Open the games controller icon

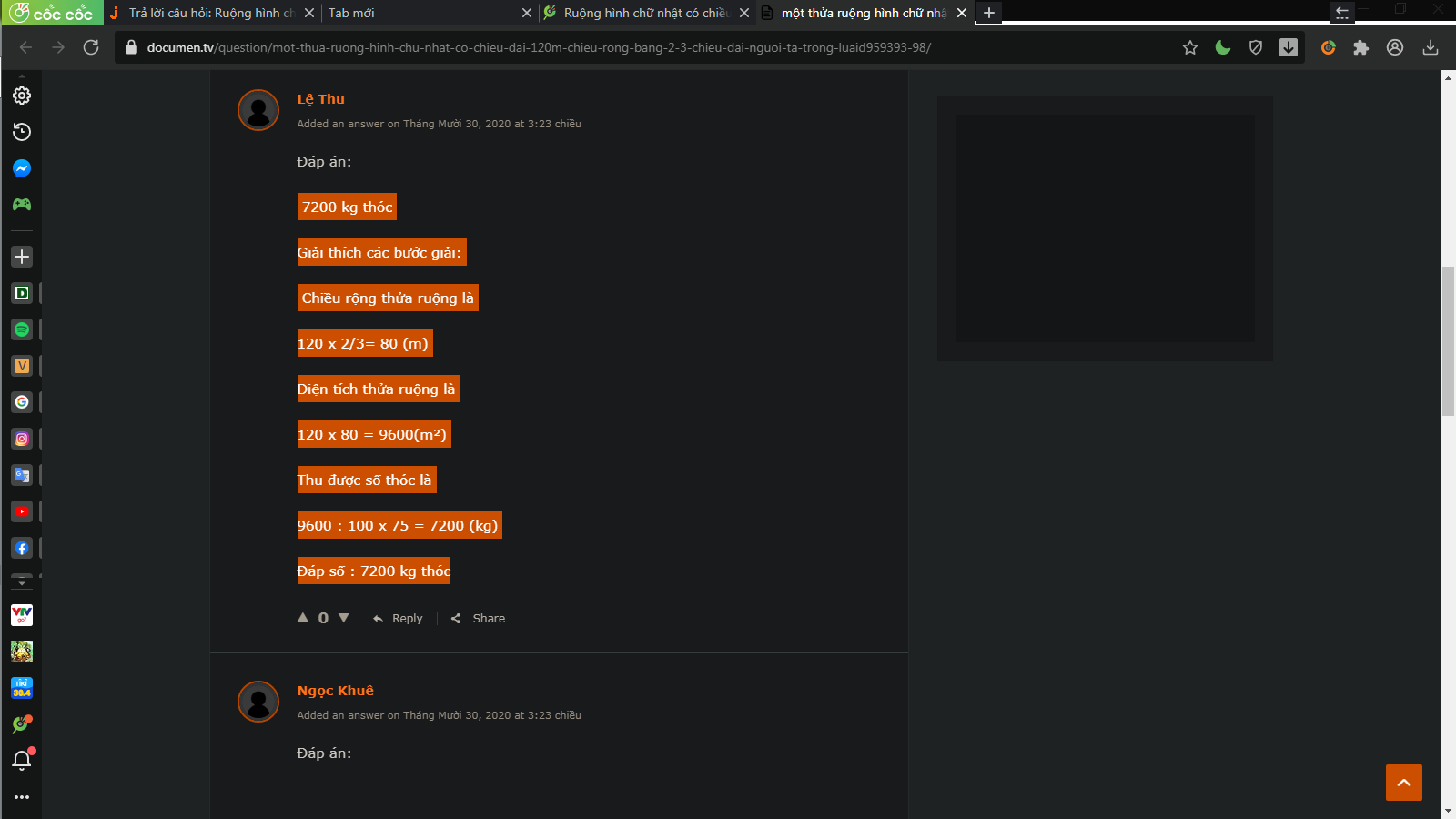coord(22,205)
